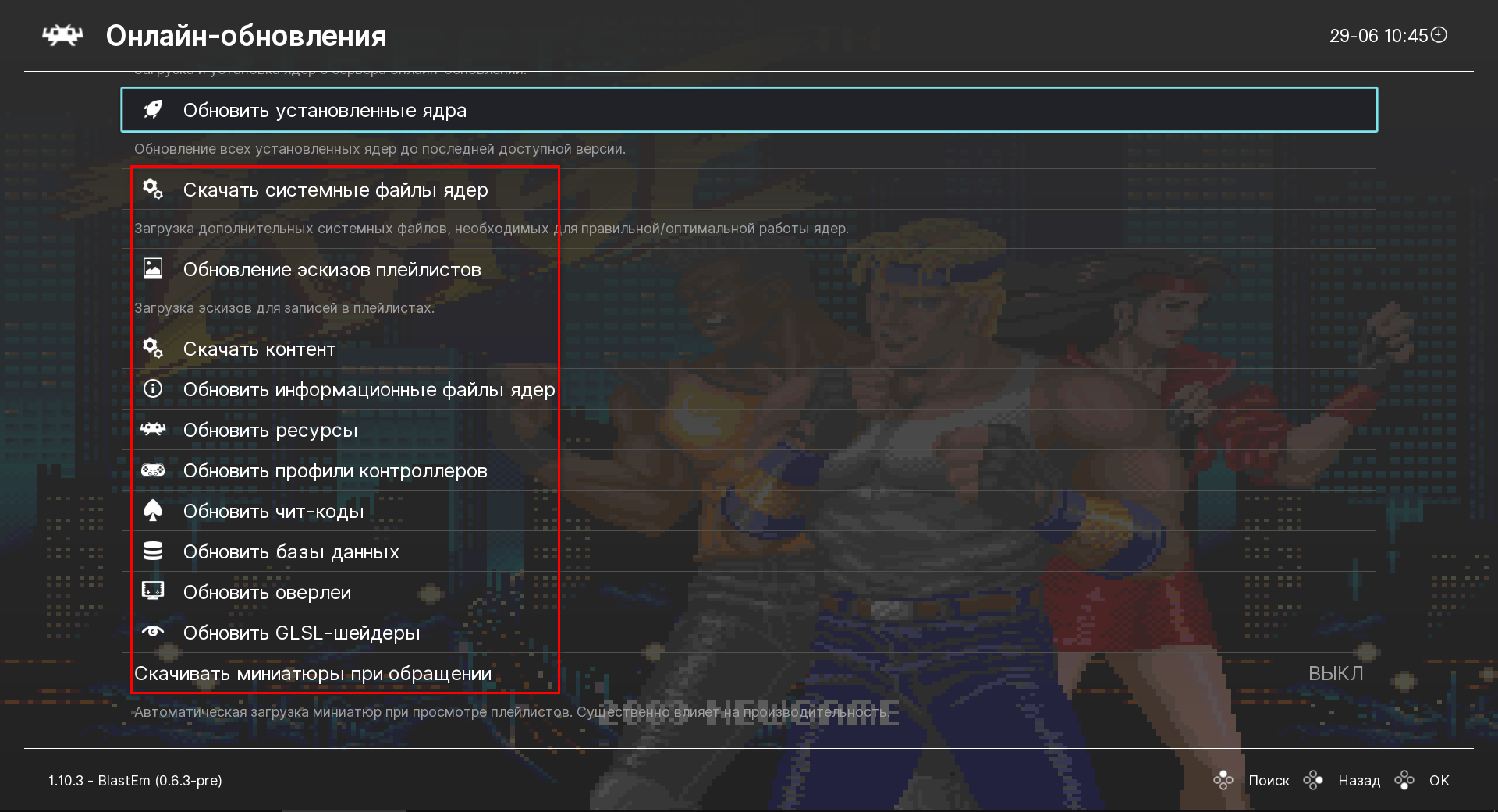The height and width of the screenshot is (812, 1498).
Task: Click the Назад button label
Action: 1359,780
